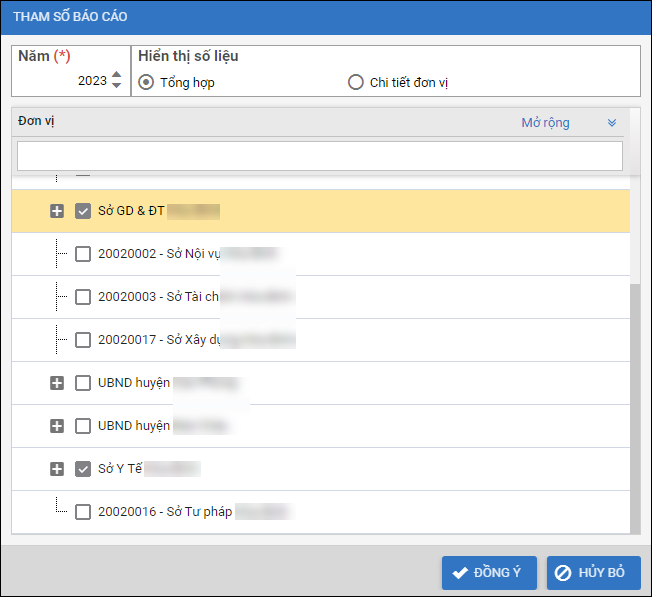Select the Chi tiết đơn vị radio option
652x597 pixels.
coord(355,82)
